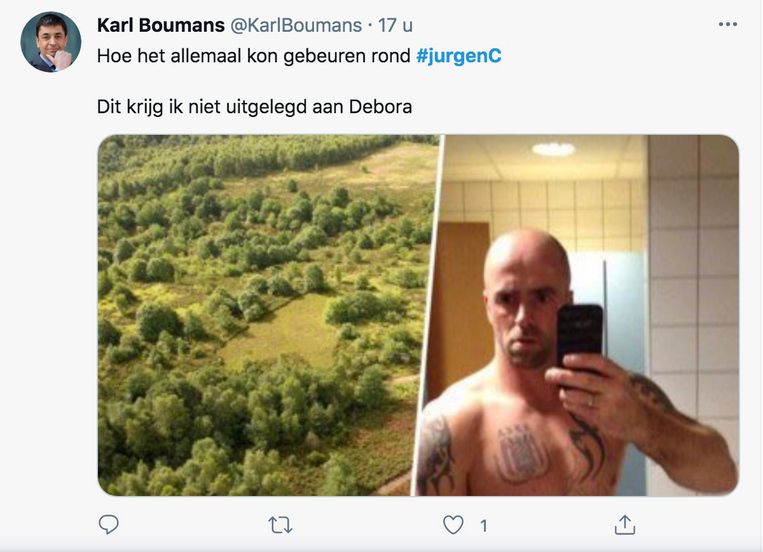Click the chest tattoo in the selfie photo

coord(521,454)
